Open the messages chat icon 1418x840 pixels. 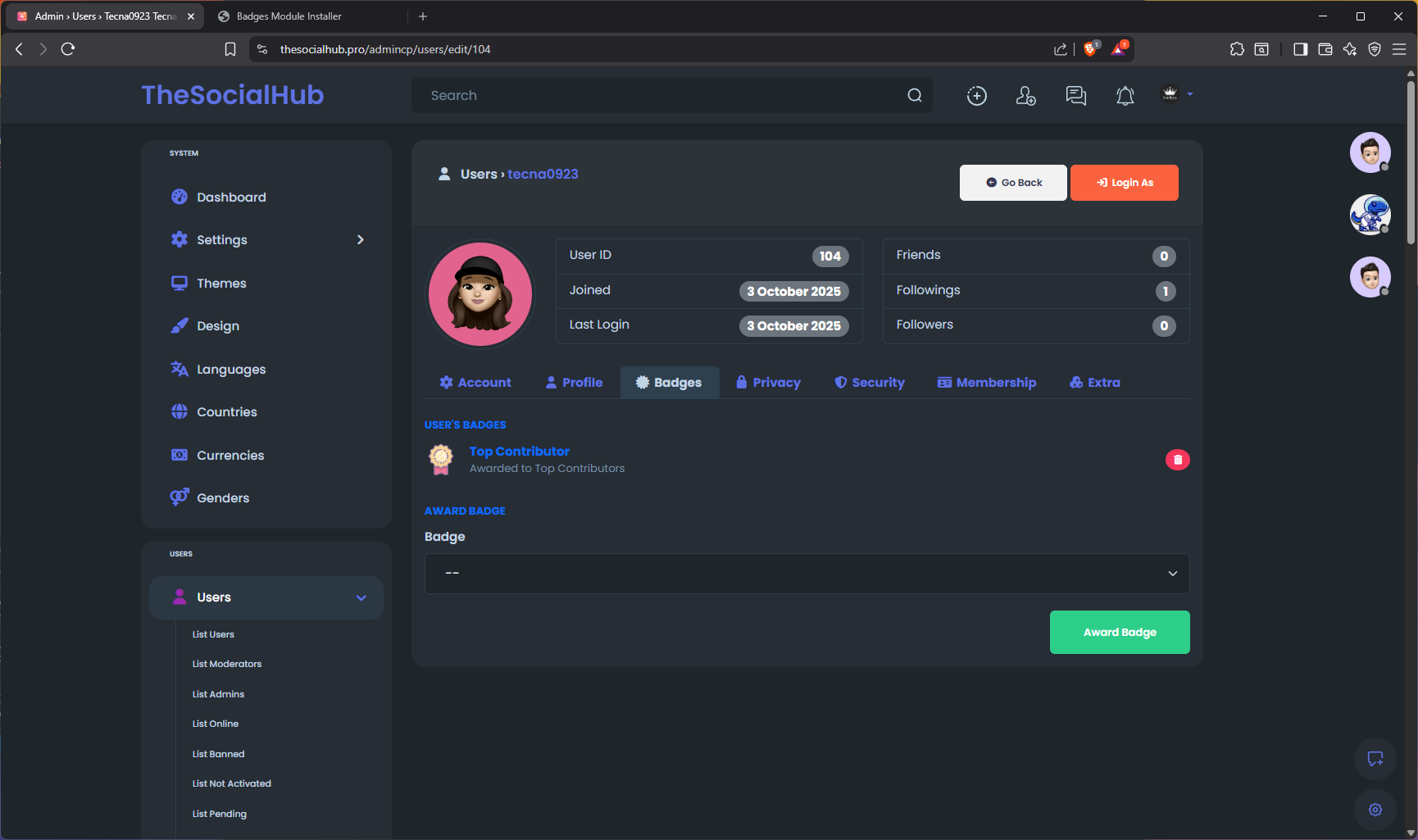coord(1075,96)
